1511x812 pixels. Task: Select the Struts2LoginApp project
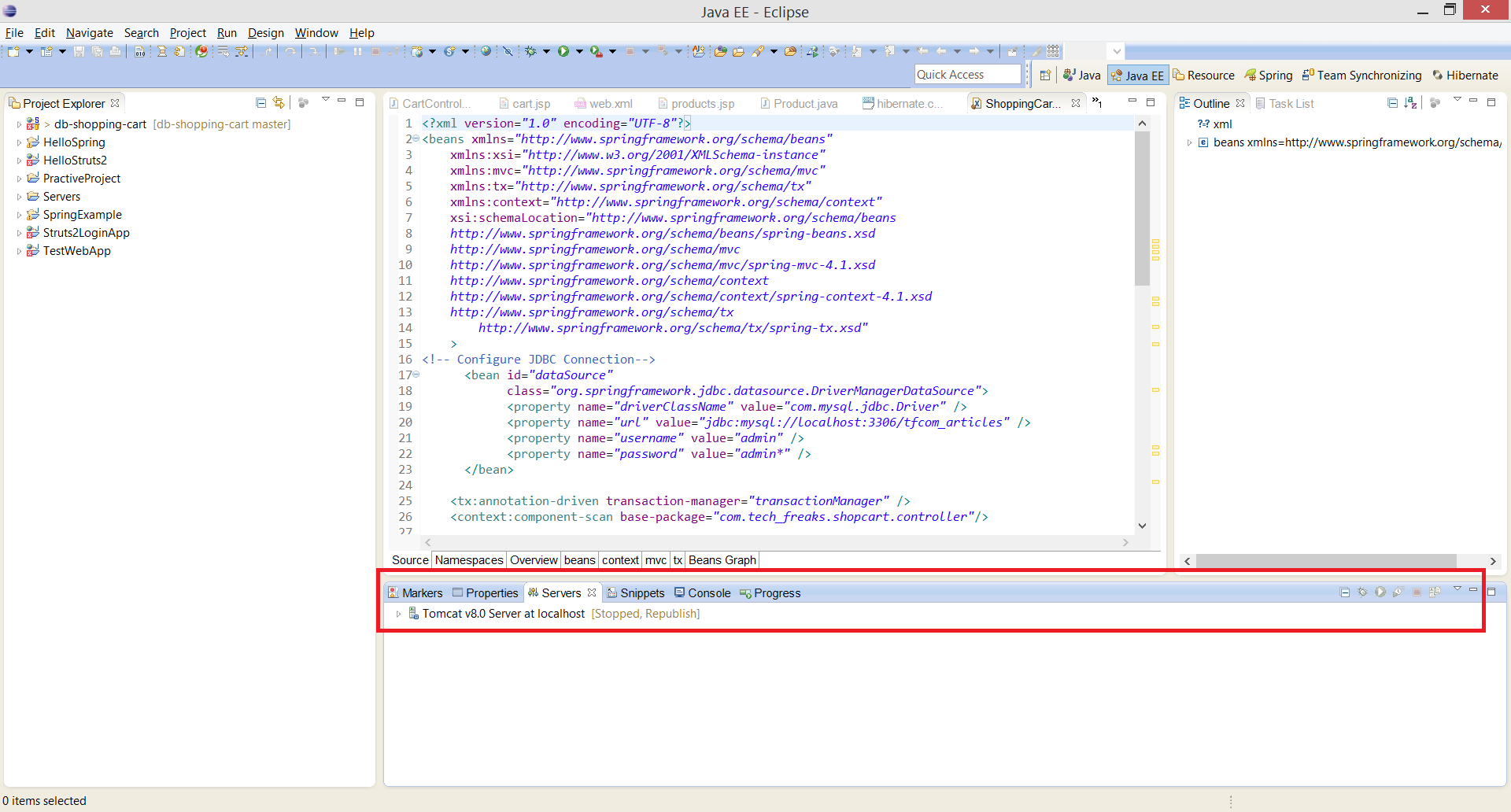click(86, 233)
